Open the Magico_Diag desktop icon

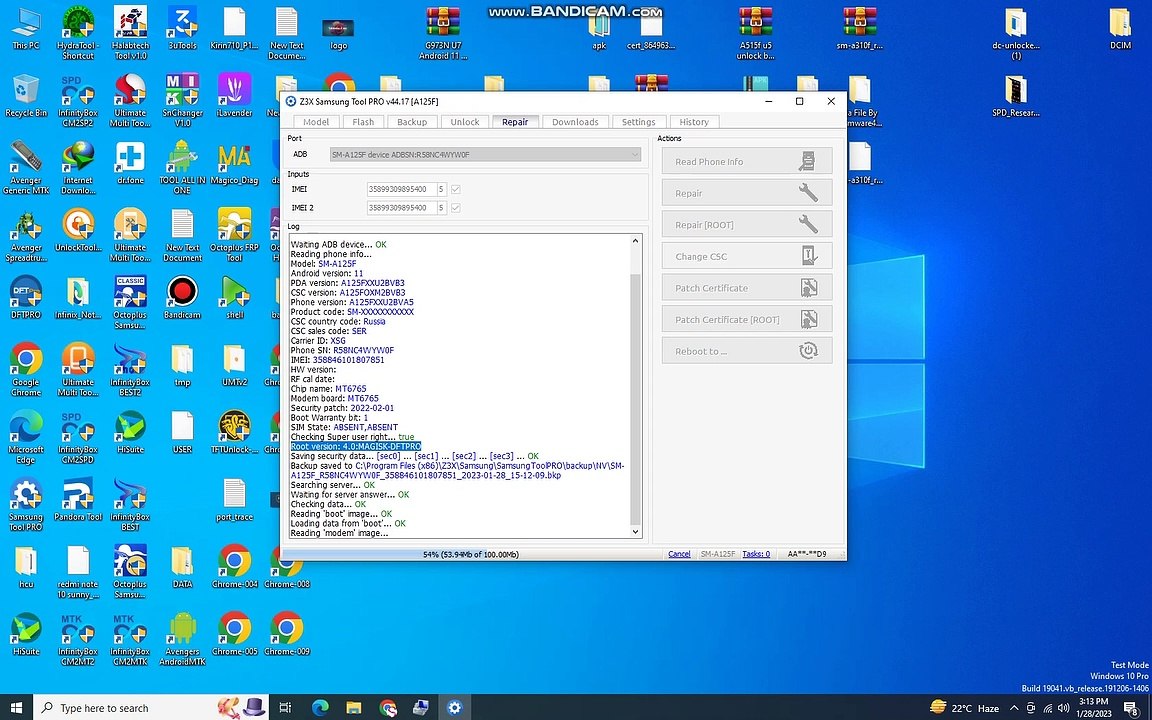point(234,163)
